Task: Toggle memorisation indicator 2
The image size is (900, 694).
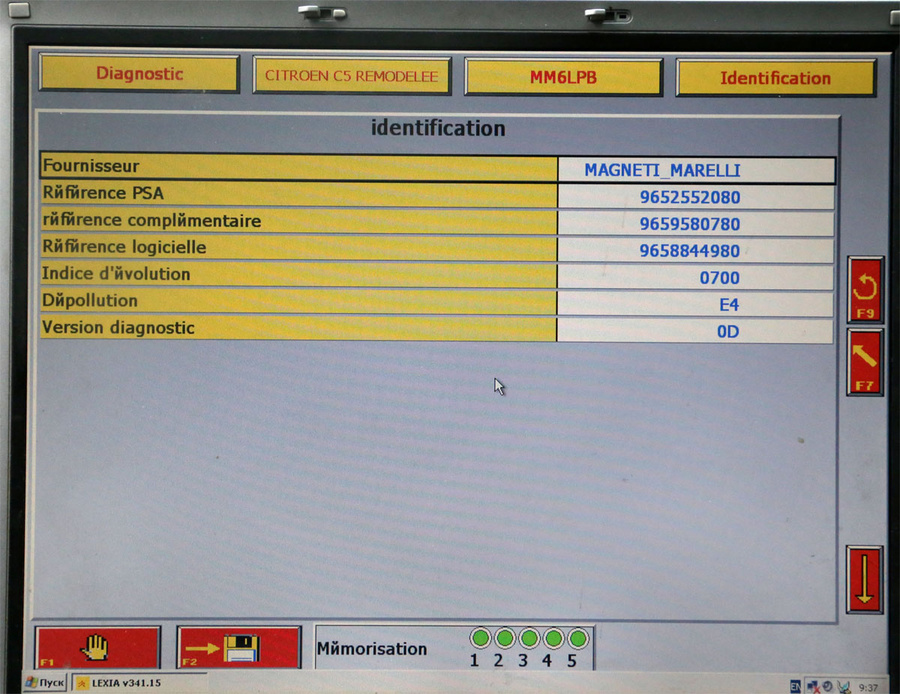Action: tap(505, 638)
